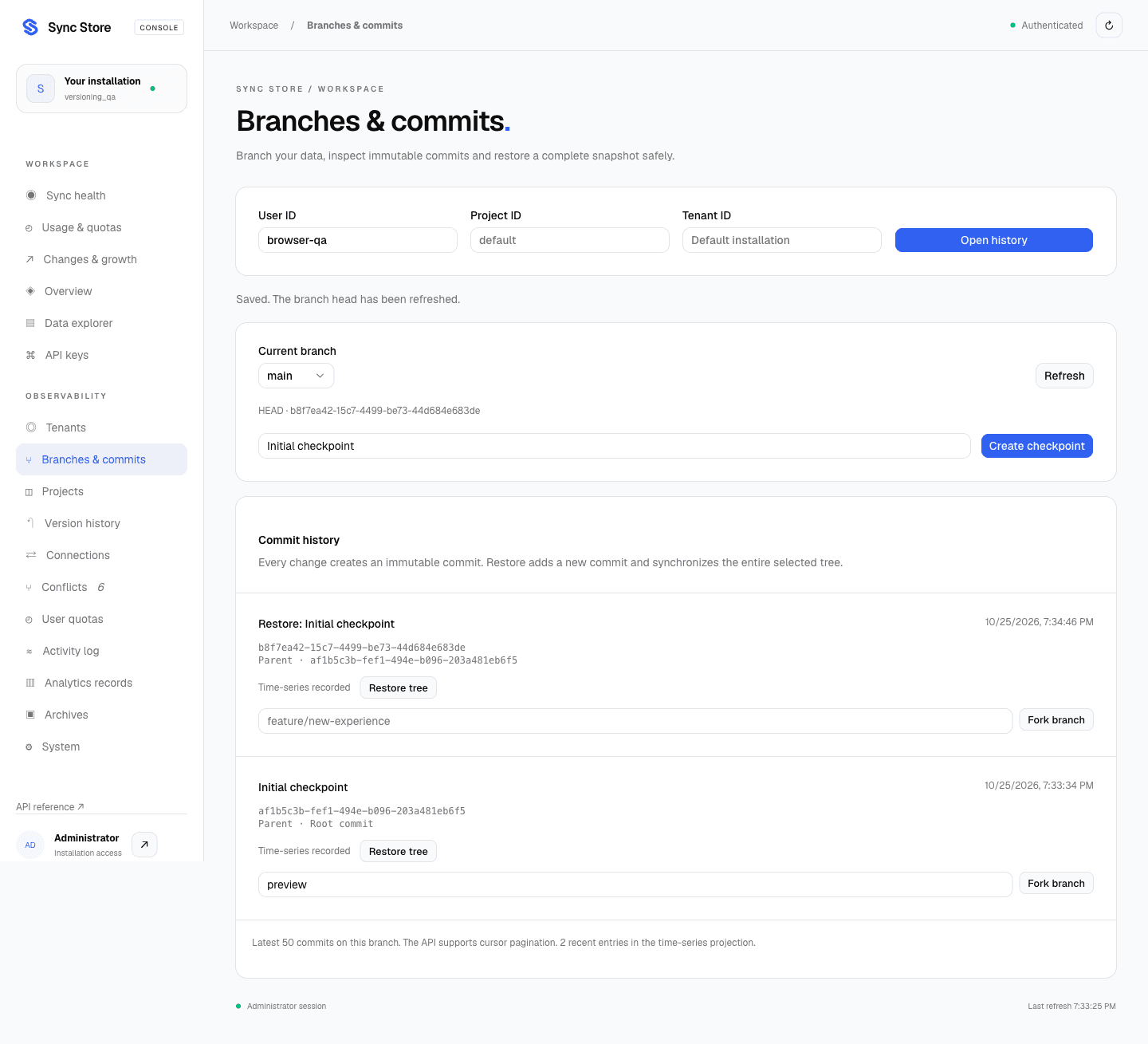The image size is (1148, 1044).
Task: Open Activity log from the sidebar
Action: click(102, 651)
